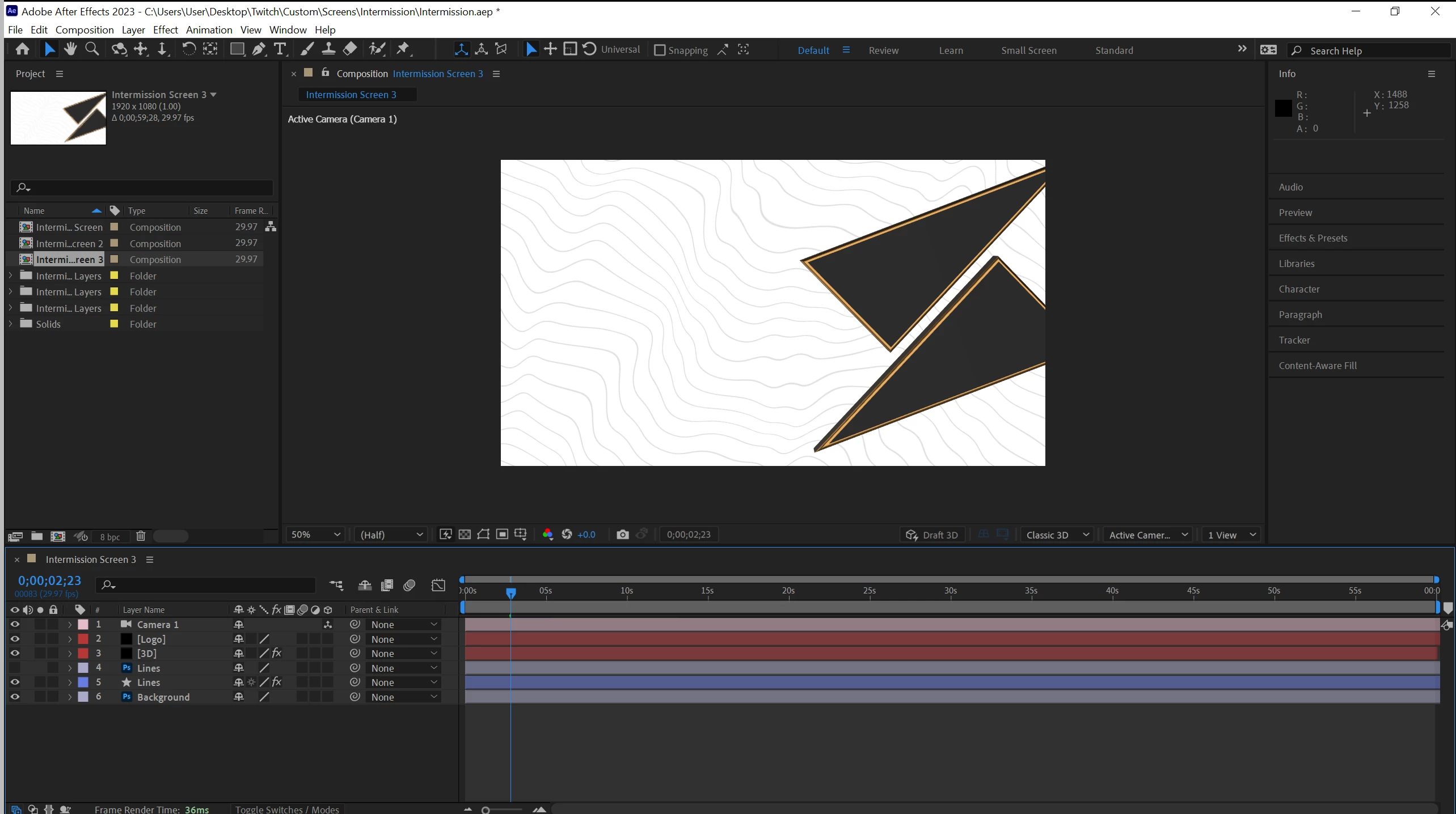Viewport: 1456px width, 814px height.
Task: Expand the Camera 1 layer properties
Action: pyautogui.click(x=70, y=625)
